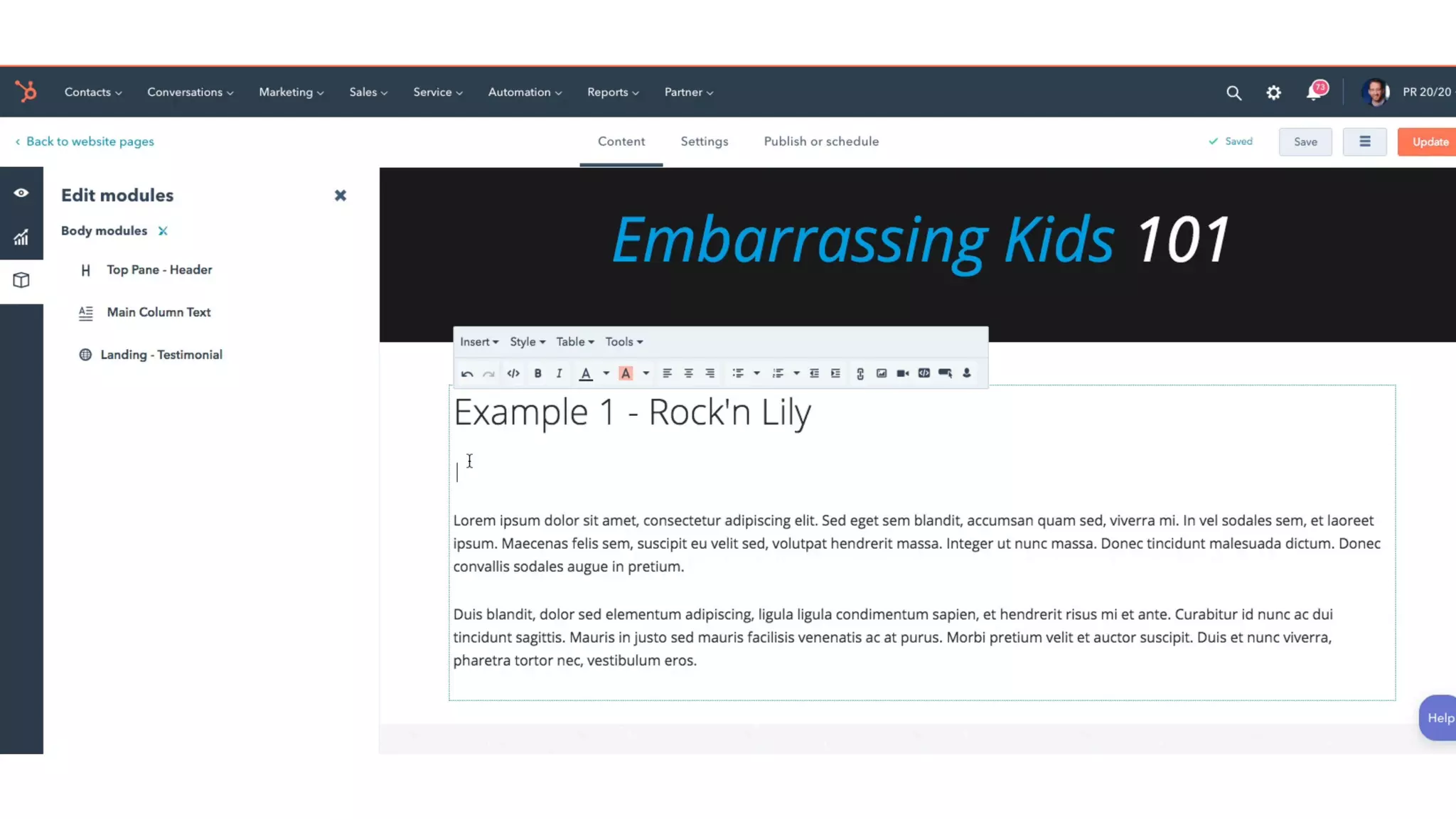The height and width of the screenshot is (819, 1456).
Task: Toggle preview eye icon in sidebar
Action: click(x=21, y=193)
